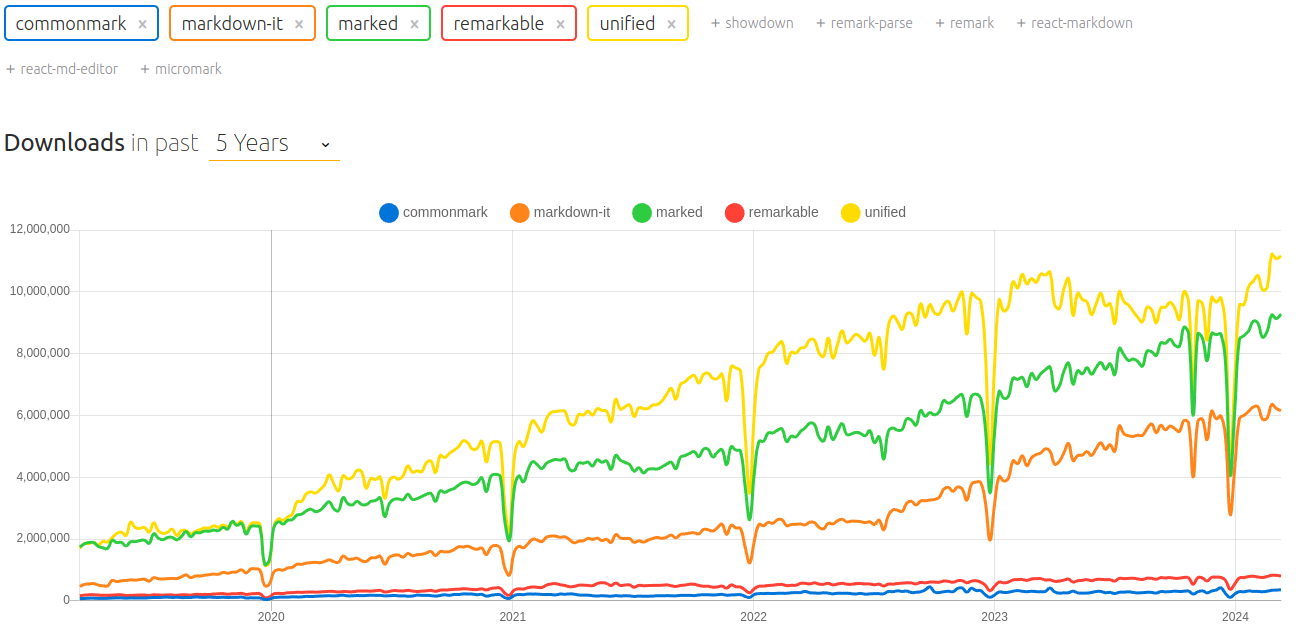
Task: Remove remarkable from the comparison
Action: [561, 22]
